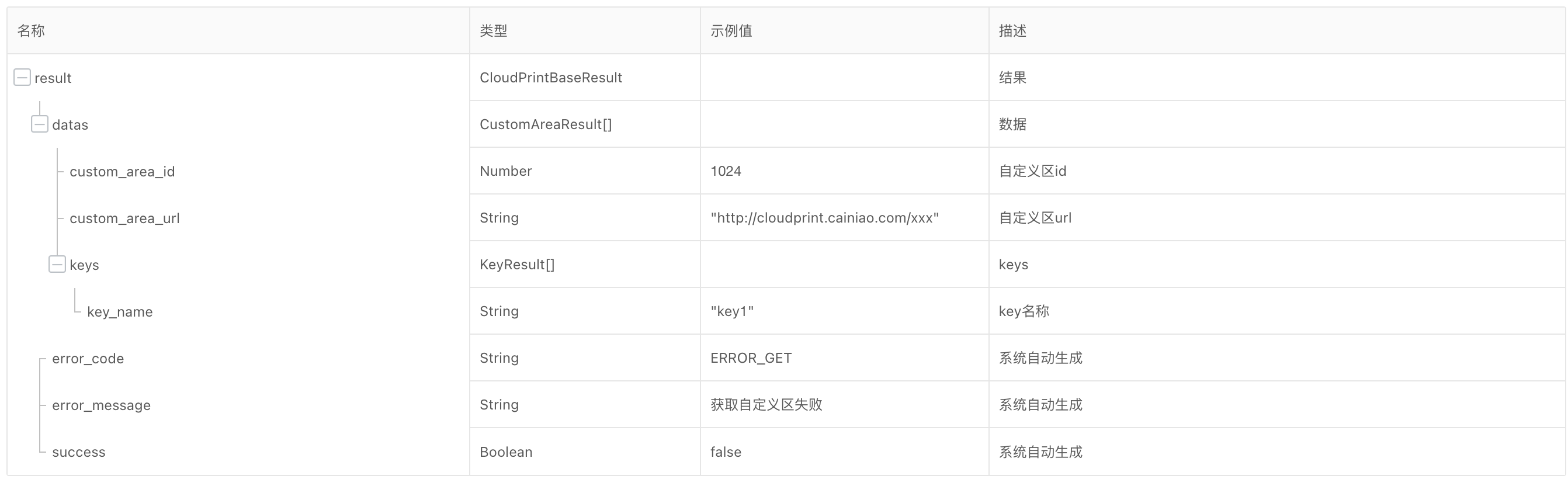Click the KeyResult[] type cell
Viewport: 1568px width, 486px height.
(x=518, y=264)
